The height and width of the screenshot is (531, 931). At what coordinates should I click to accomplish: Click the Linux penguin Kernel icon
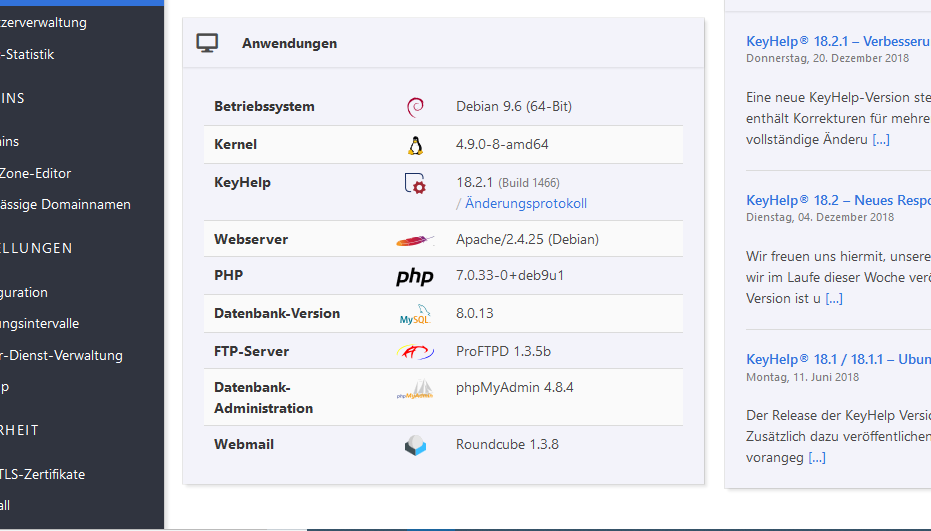[415, 145]
